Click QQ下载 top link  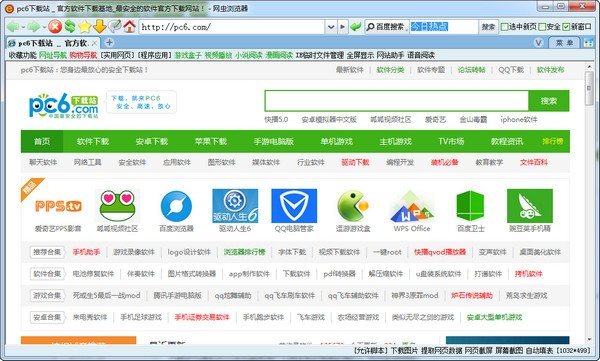tap(511, 70)
